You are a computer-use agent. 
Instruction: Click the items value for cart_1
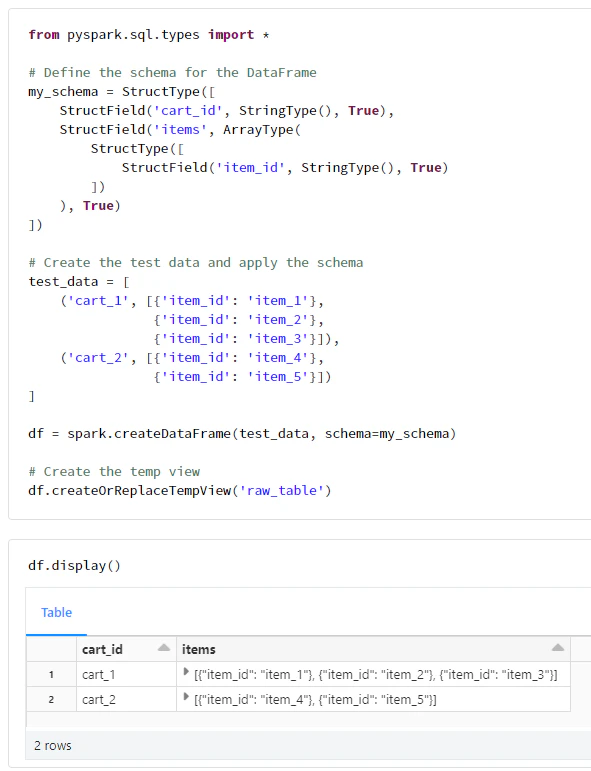[376, 675]
